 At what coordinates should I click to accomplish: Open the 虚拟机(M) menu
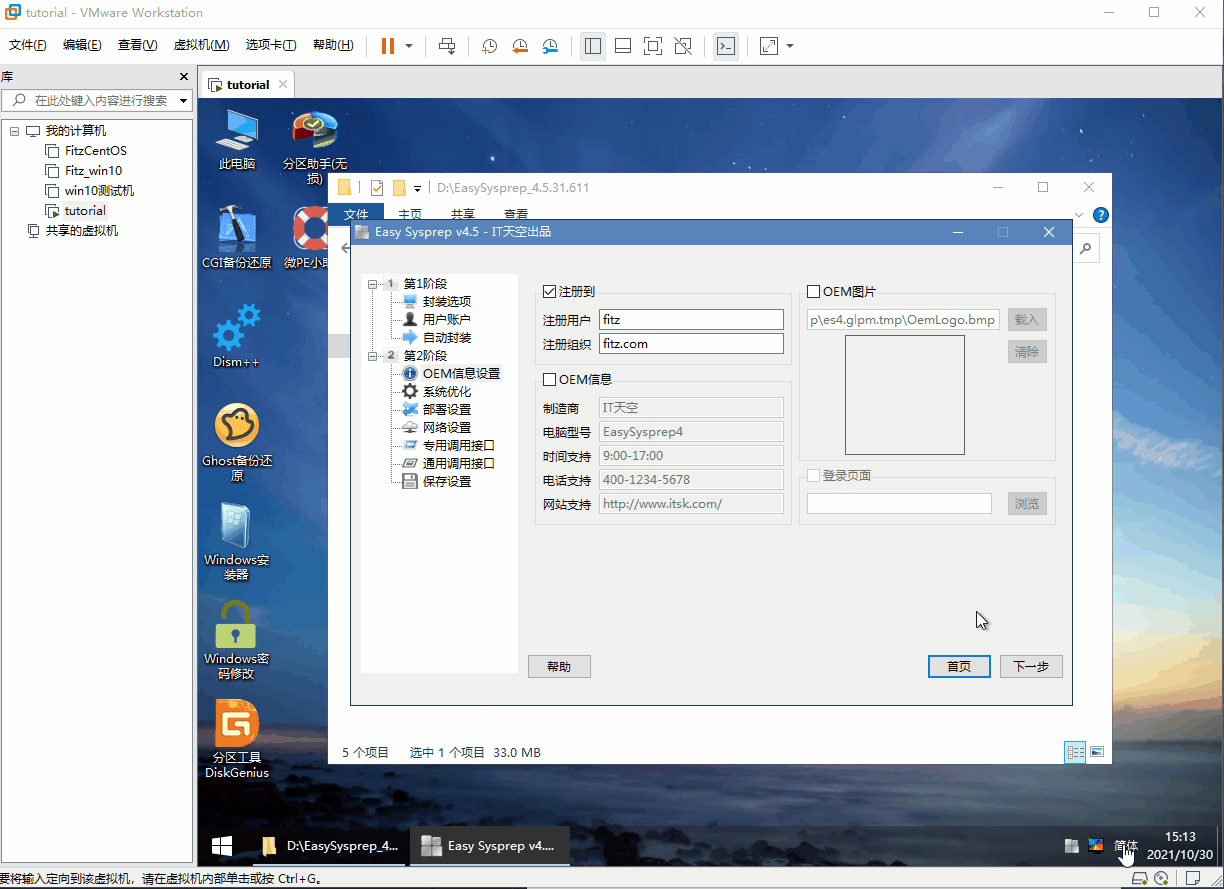(201, 45)
